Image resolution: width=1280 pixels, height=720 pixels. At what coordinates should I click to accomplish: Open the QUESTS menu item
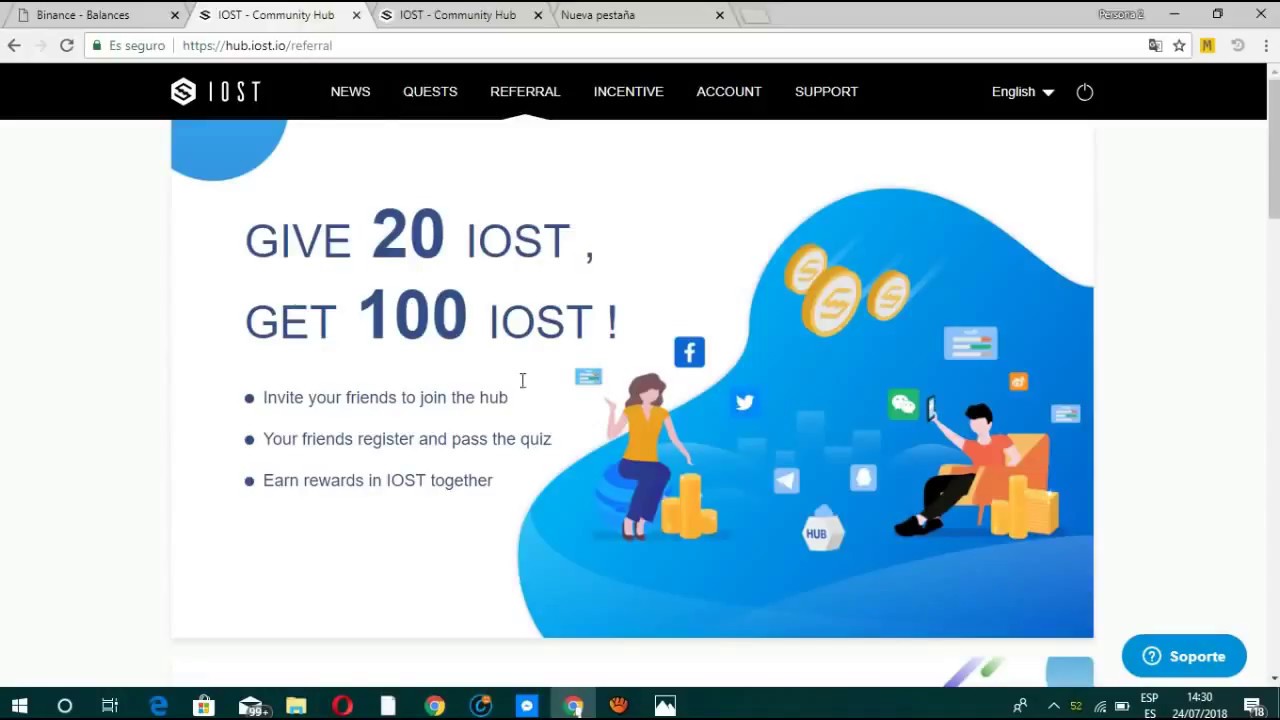point(430,91)
